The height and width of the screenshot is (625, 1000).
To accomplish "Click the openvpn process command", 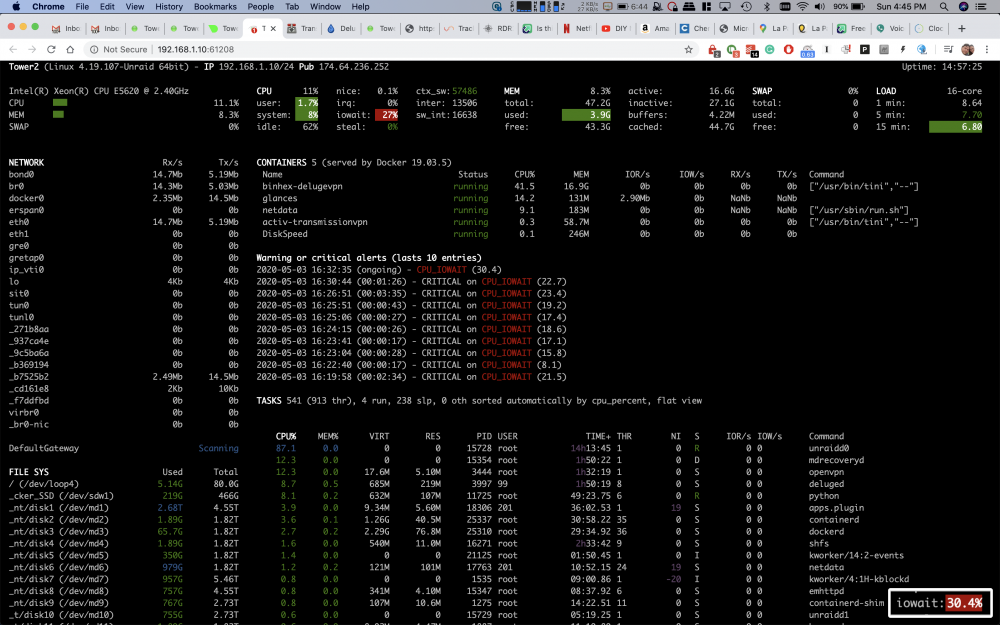I will coord(826,472).
